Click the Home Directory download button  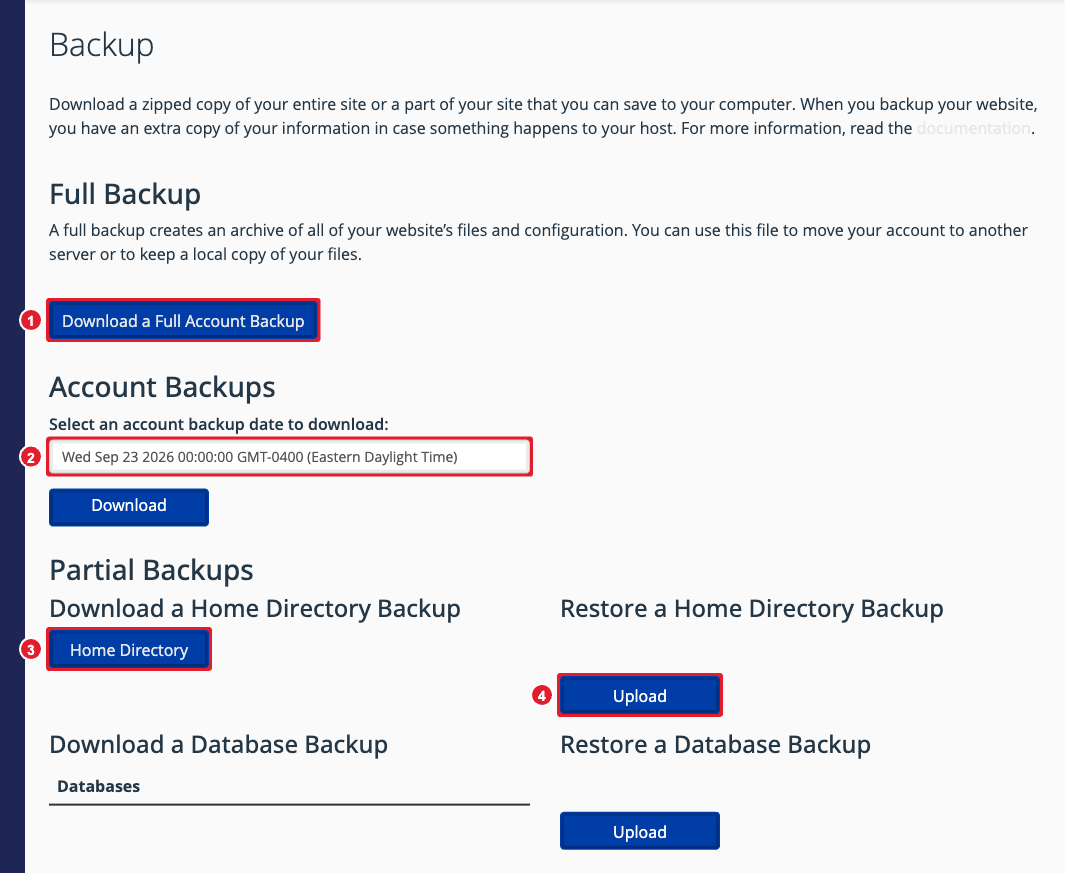coord(129,649)
